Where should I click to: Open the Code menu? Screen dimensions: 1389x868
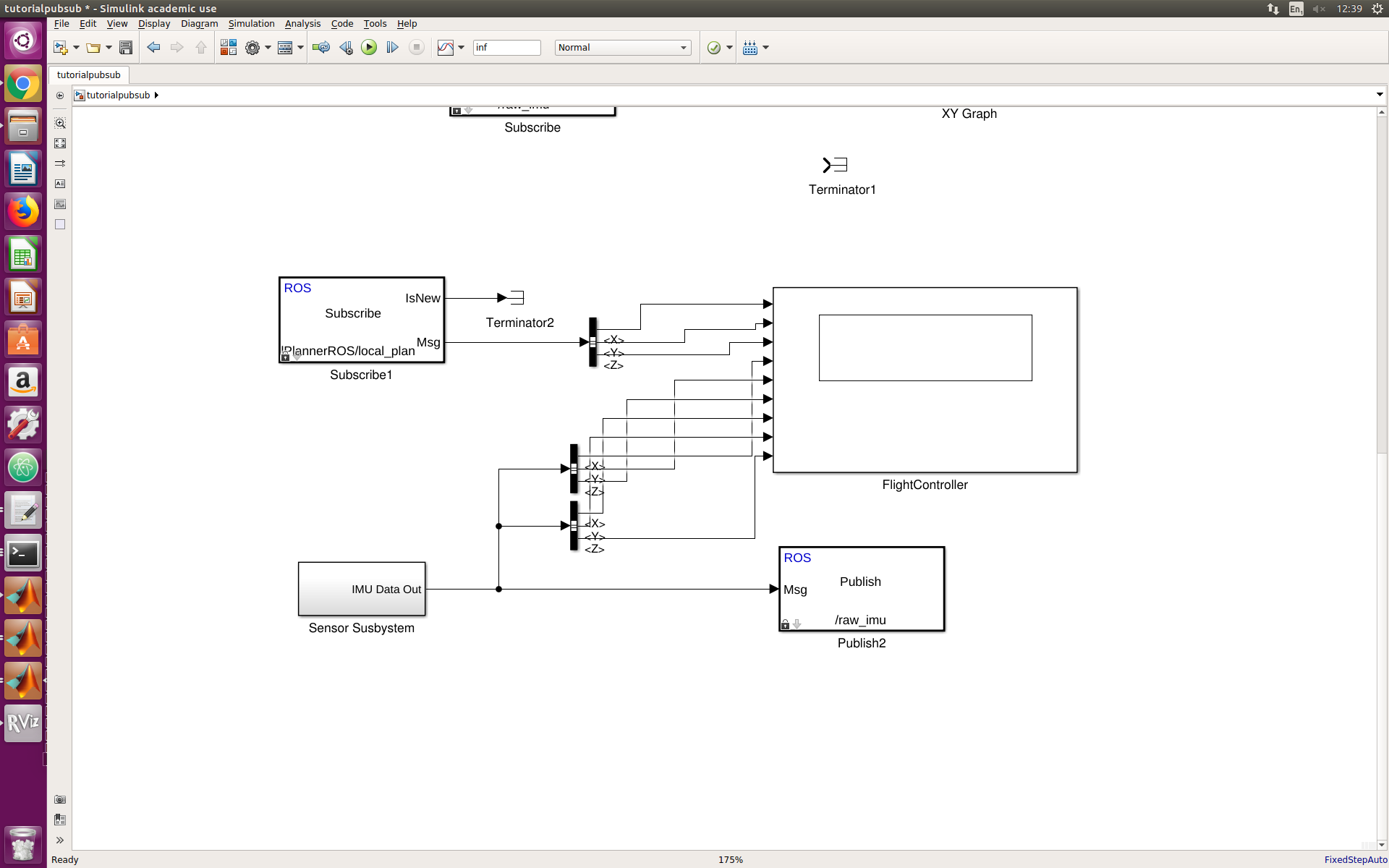tap(342, 24)
